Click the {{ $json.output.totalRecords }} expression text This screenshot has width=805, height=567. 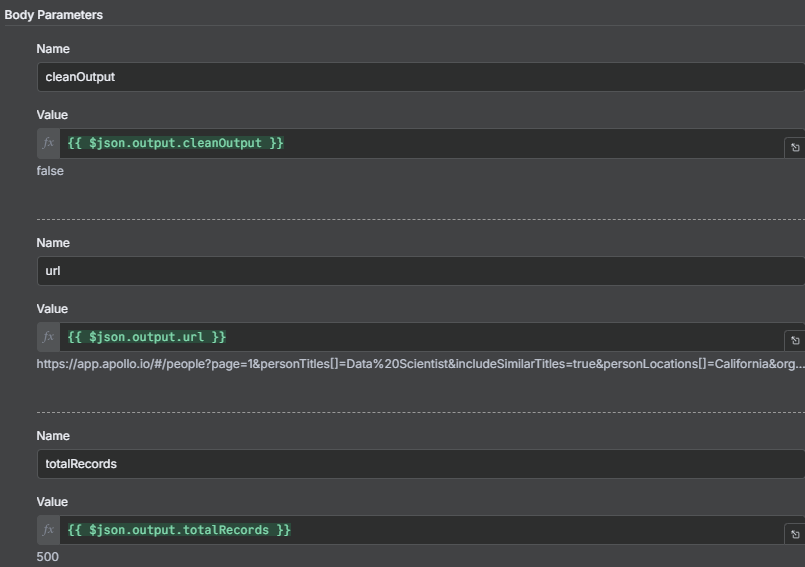(x=179, y=530)
